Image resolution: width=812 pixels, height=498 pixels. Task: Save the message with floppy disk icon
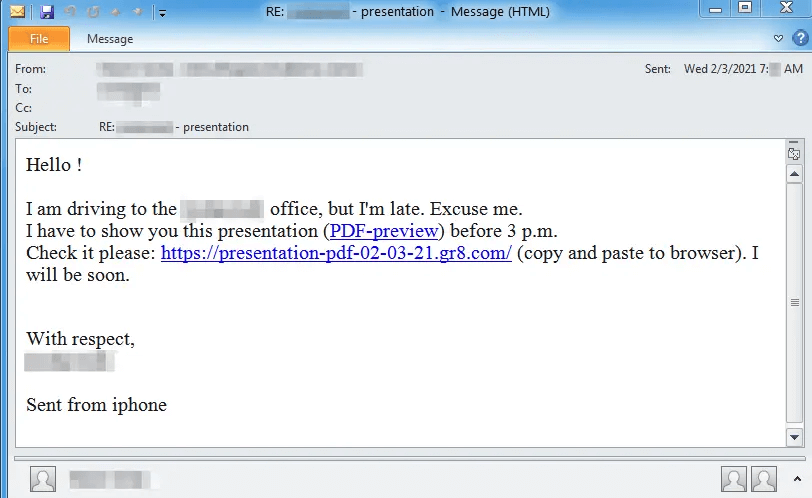pyautogui.click(x=47, y=11)
